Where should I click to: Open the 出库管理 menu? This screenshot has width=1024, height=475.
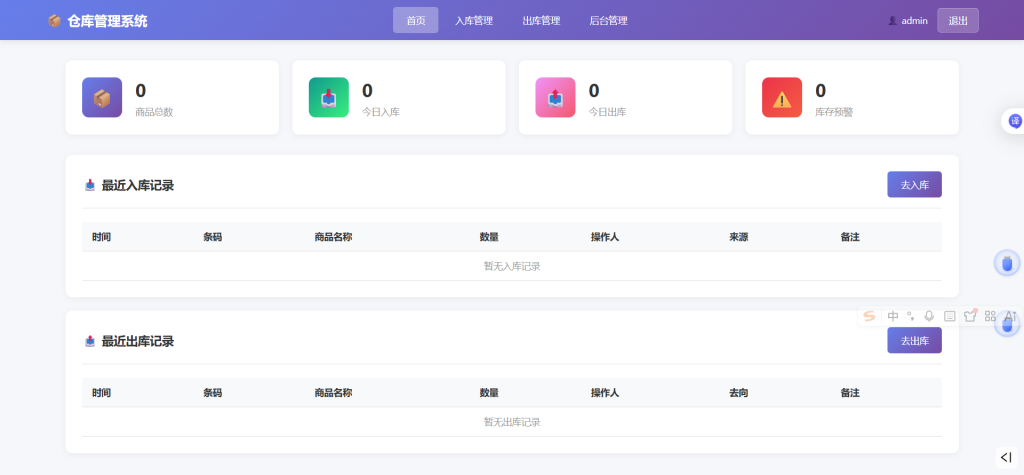click(541, 20)
